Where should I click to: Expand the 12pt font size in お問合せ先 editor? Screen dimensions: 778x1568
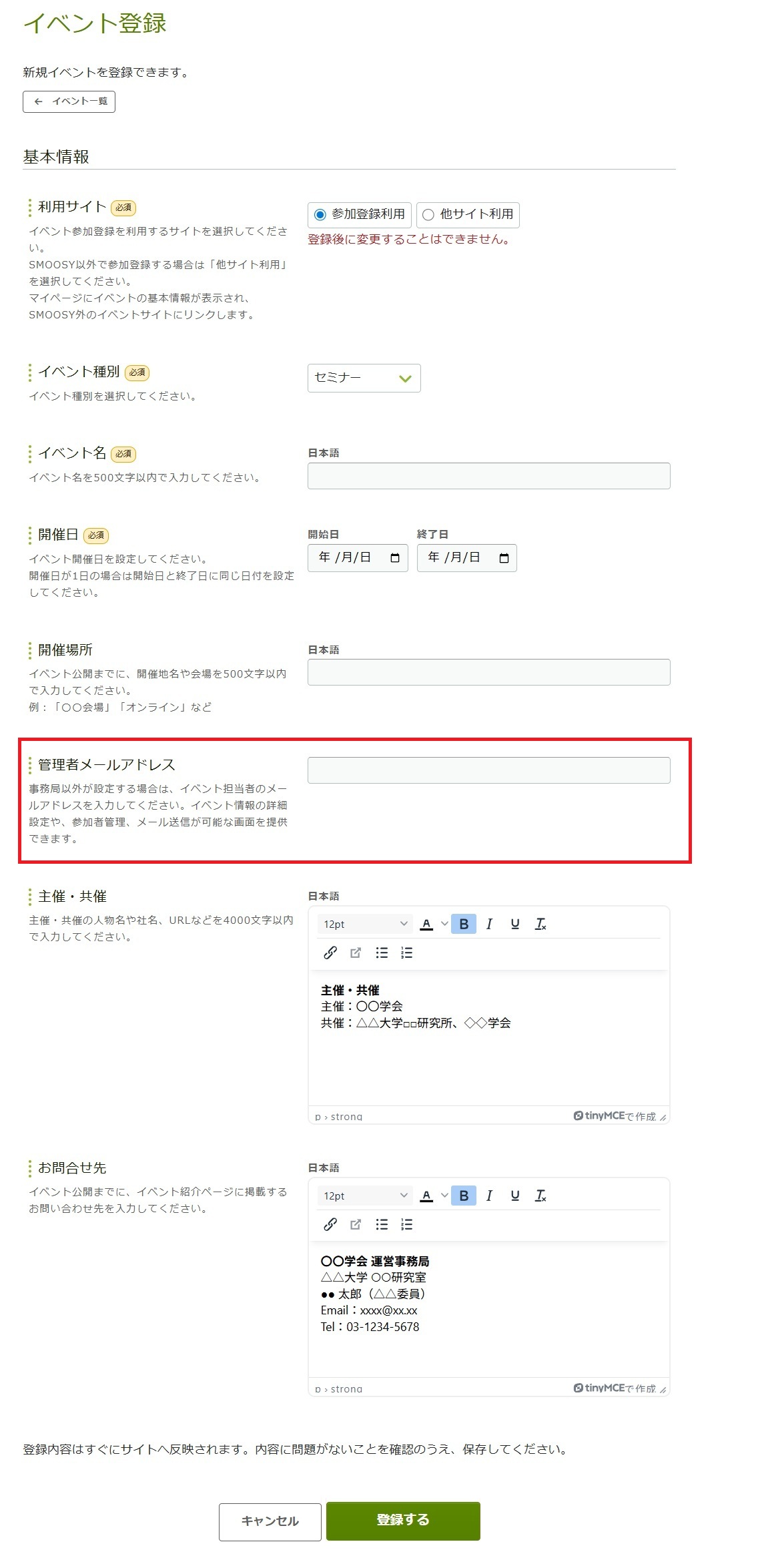[365, 1196]
